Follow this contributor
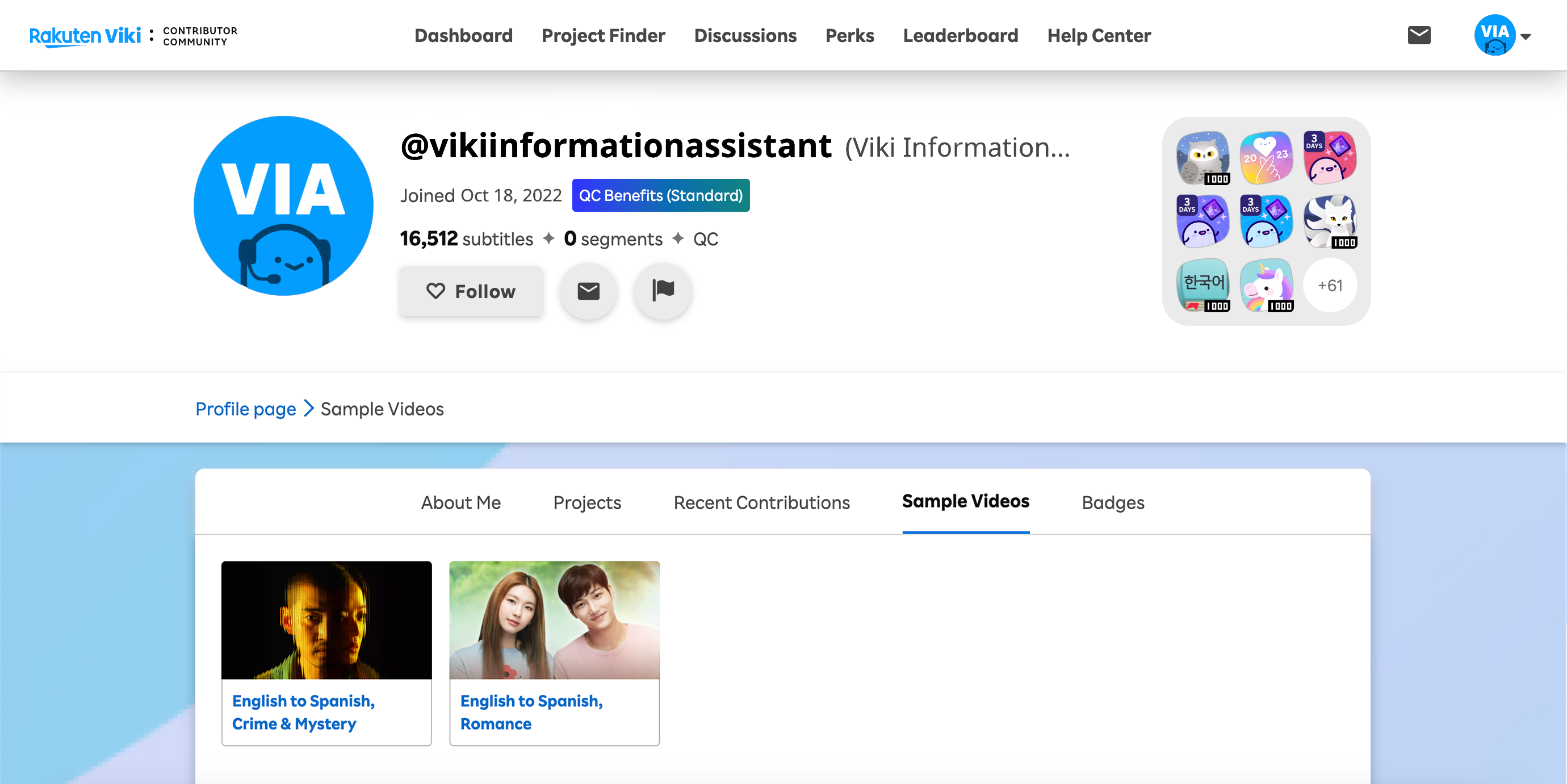This screenshot has height=784, width=1567. point(471,291)
